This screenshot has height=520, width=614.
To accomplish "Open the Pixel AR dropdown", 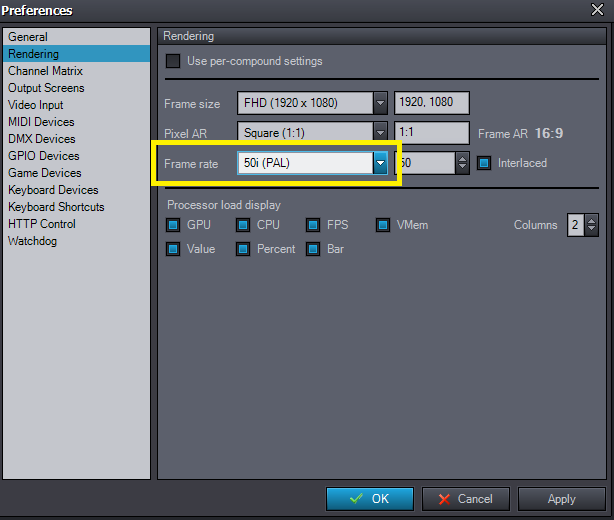I will point(380,133).
